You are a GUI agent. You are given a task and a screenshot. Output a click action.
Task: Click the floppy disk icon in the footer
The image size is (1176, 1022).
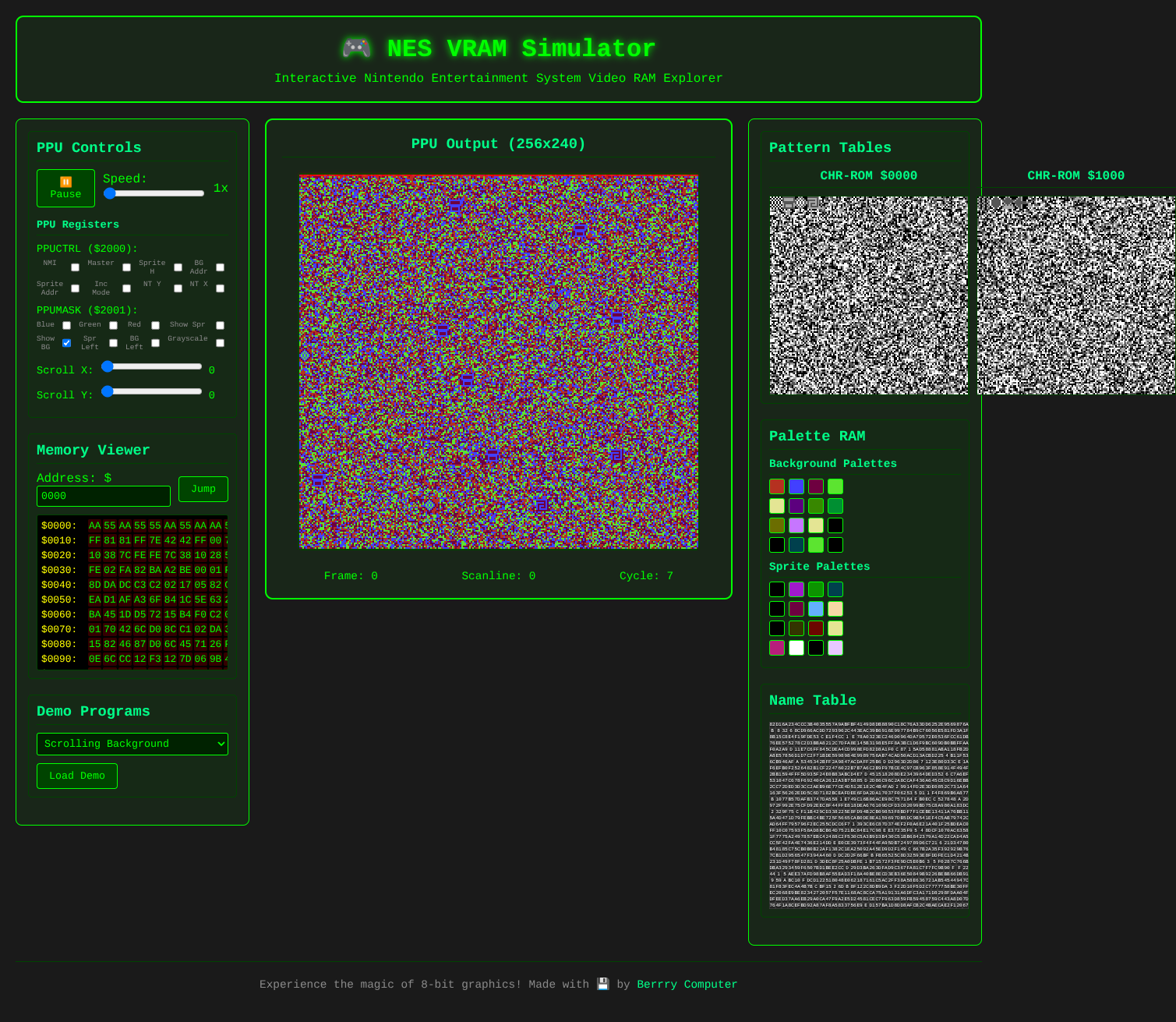tap(602, 985)
